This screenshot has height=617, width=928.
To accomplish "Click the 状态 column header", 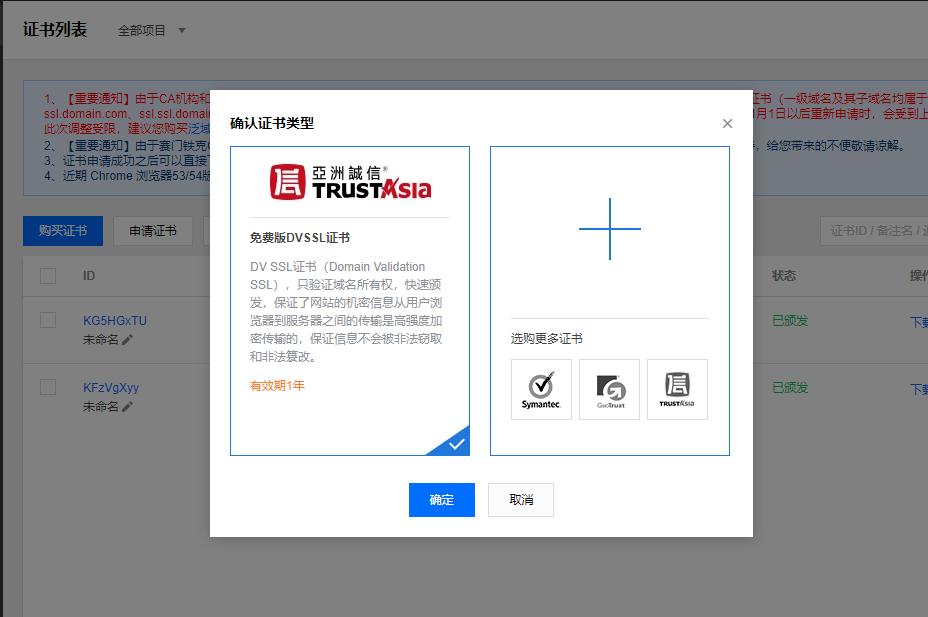I will pyautogui.click(x=784, y=276).
